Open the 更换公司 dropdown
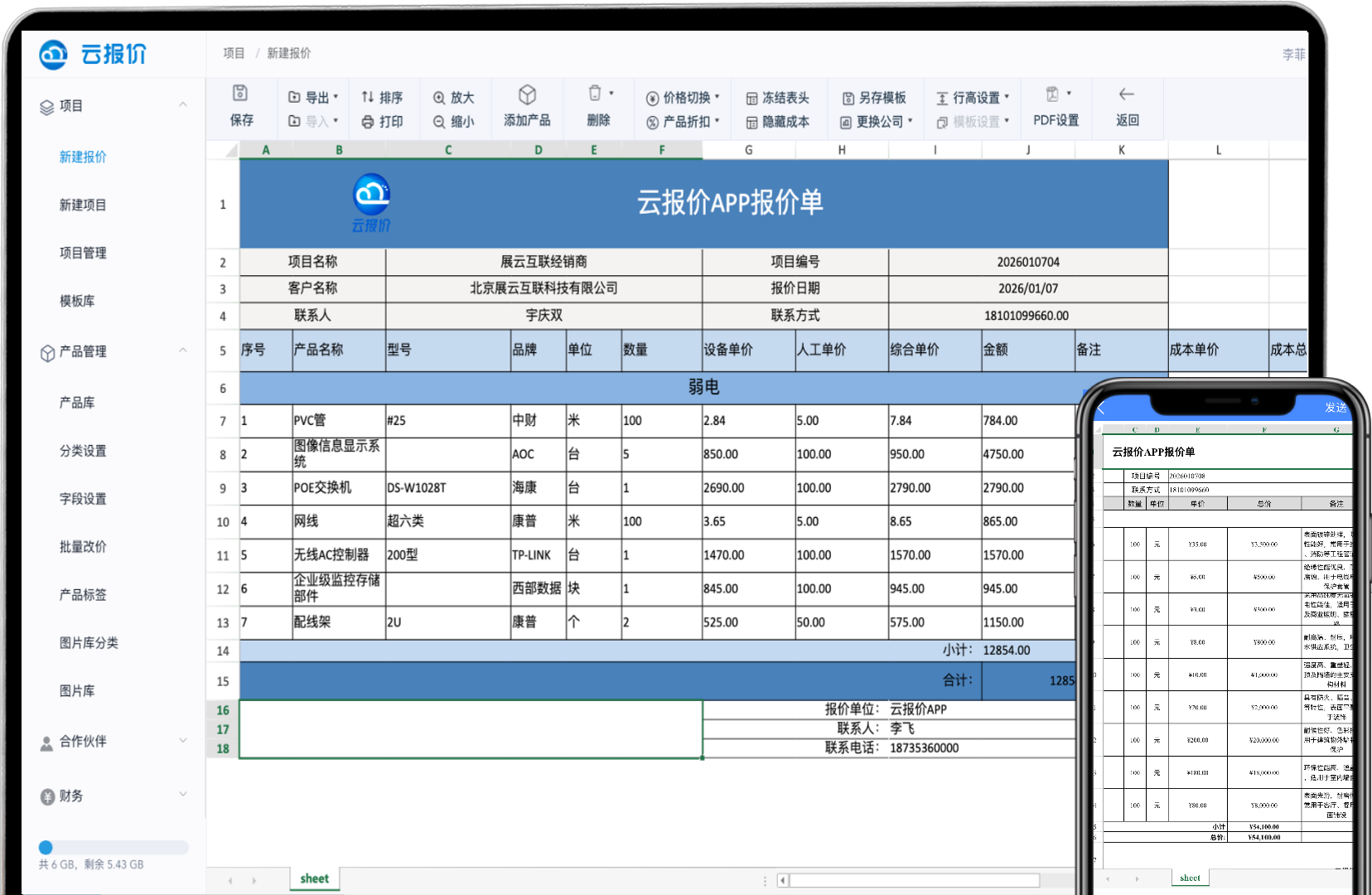 (x=877, y=122)
